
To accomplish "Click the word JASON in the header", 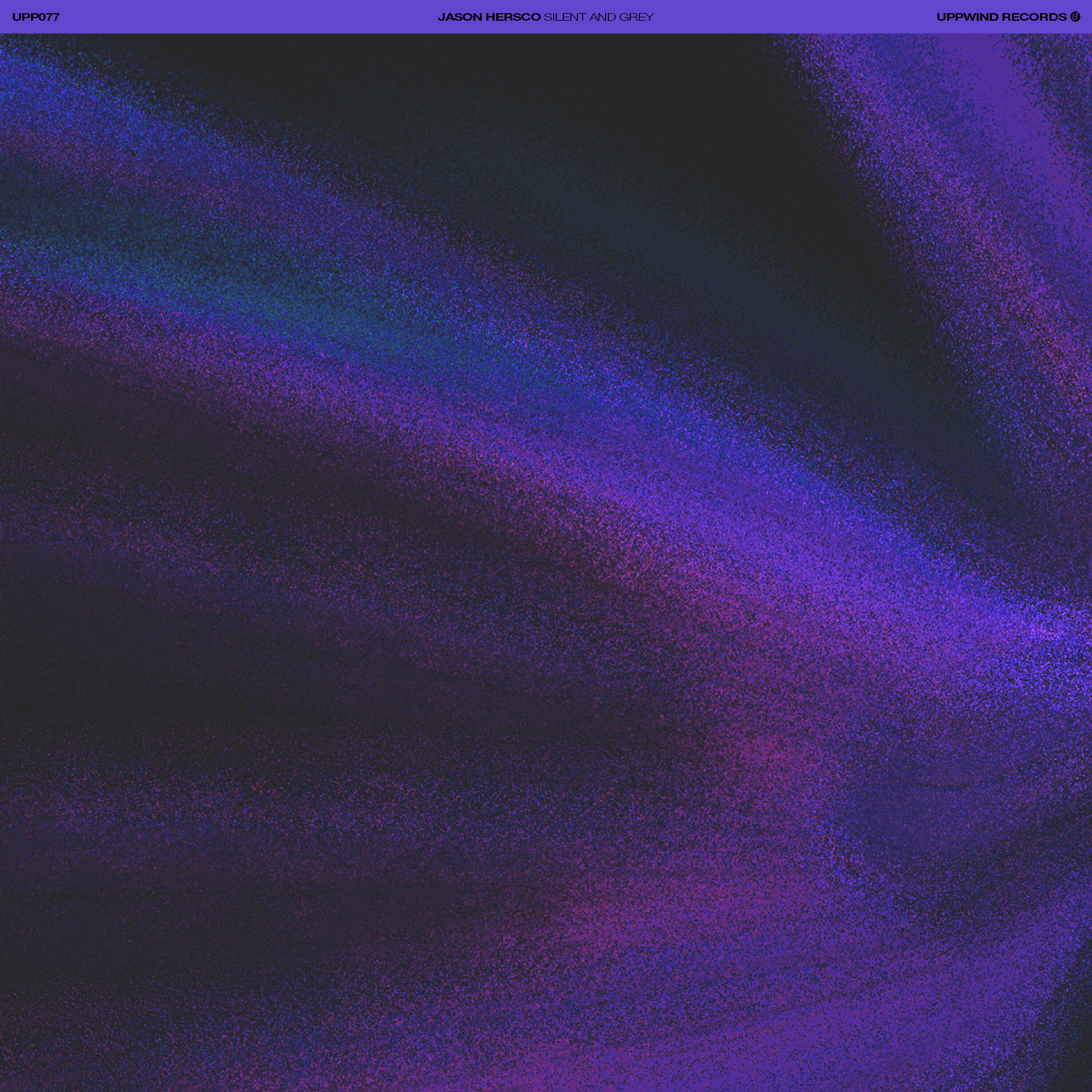I will (x=460, y=17).
